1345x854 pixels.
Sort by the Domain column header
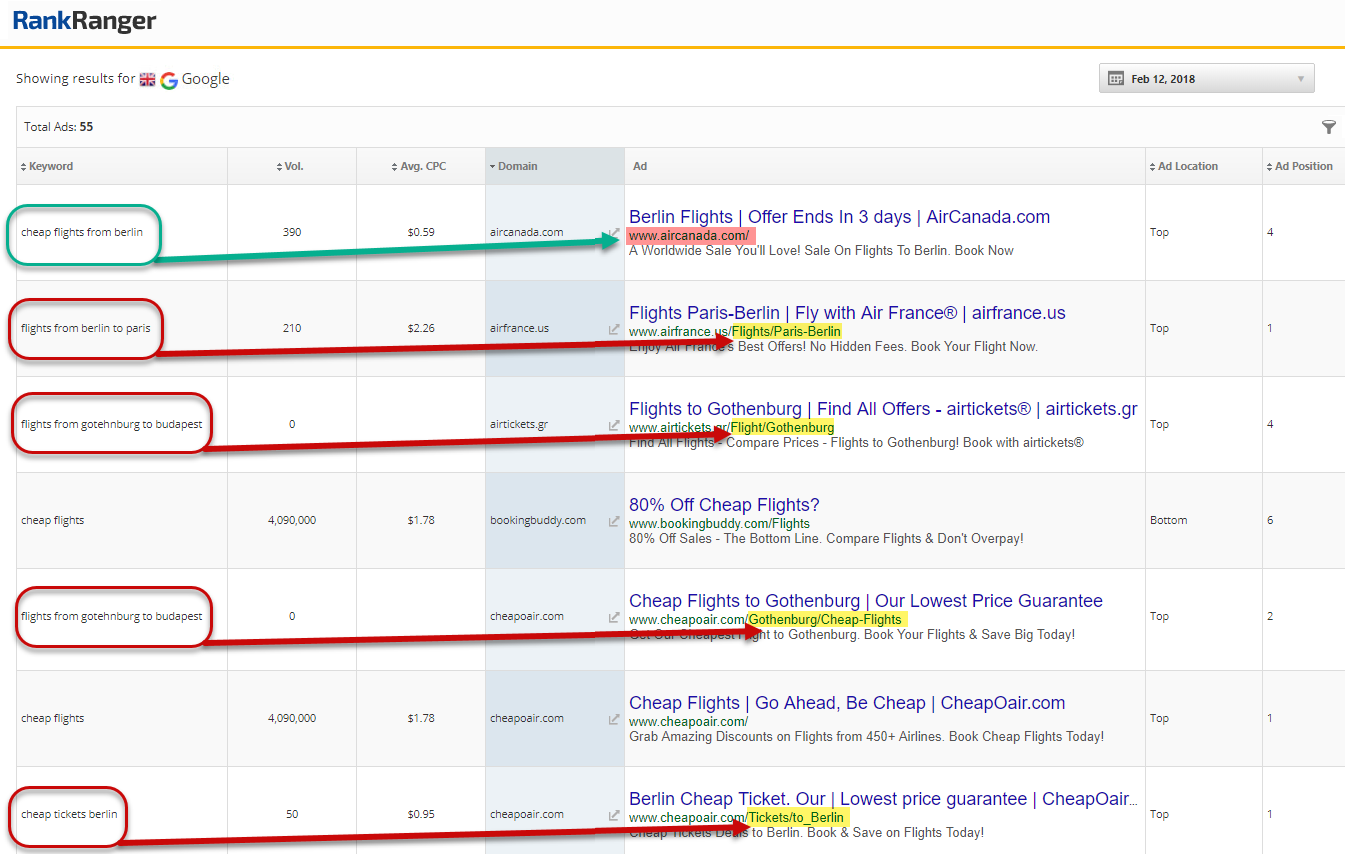(517, 167)
